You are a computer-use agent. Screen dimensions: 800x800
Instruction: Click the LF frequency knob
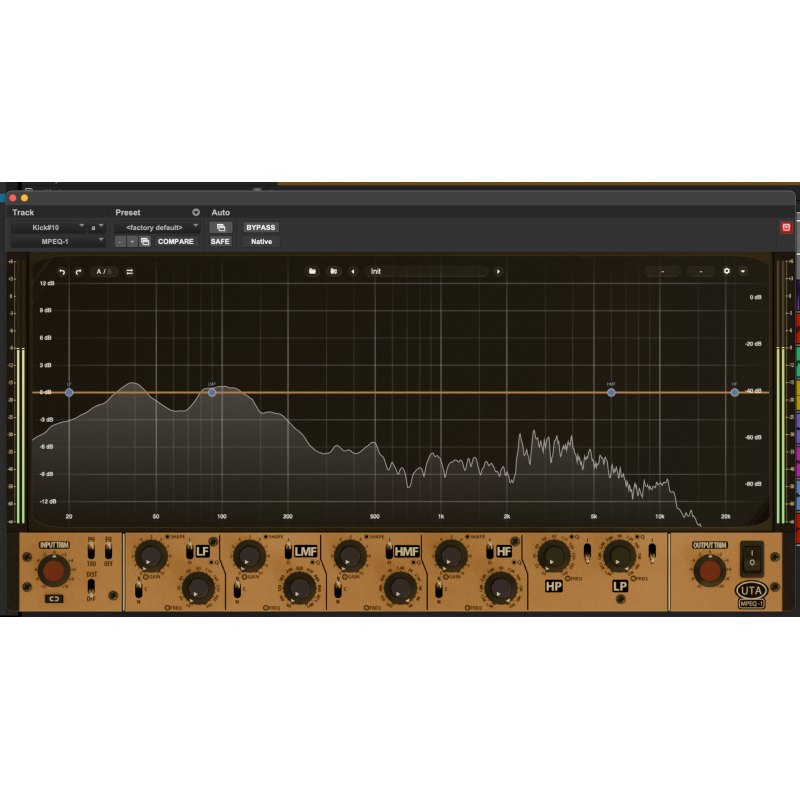click(x=197, y=588)
